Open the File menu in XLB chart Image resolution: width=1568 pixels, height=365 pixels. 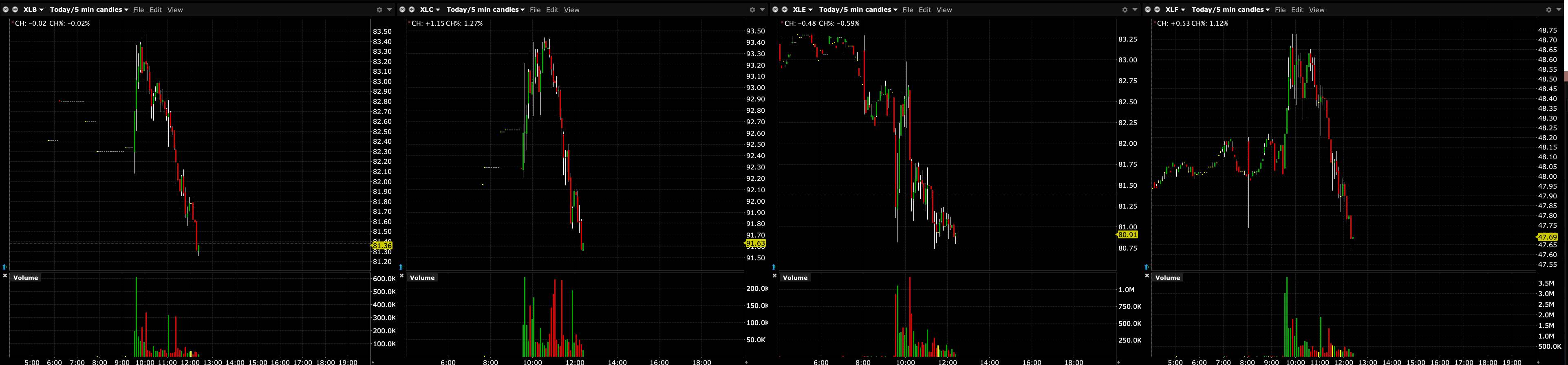pos(138,10)
